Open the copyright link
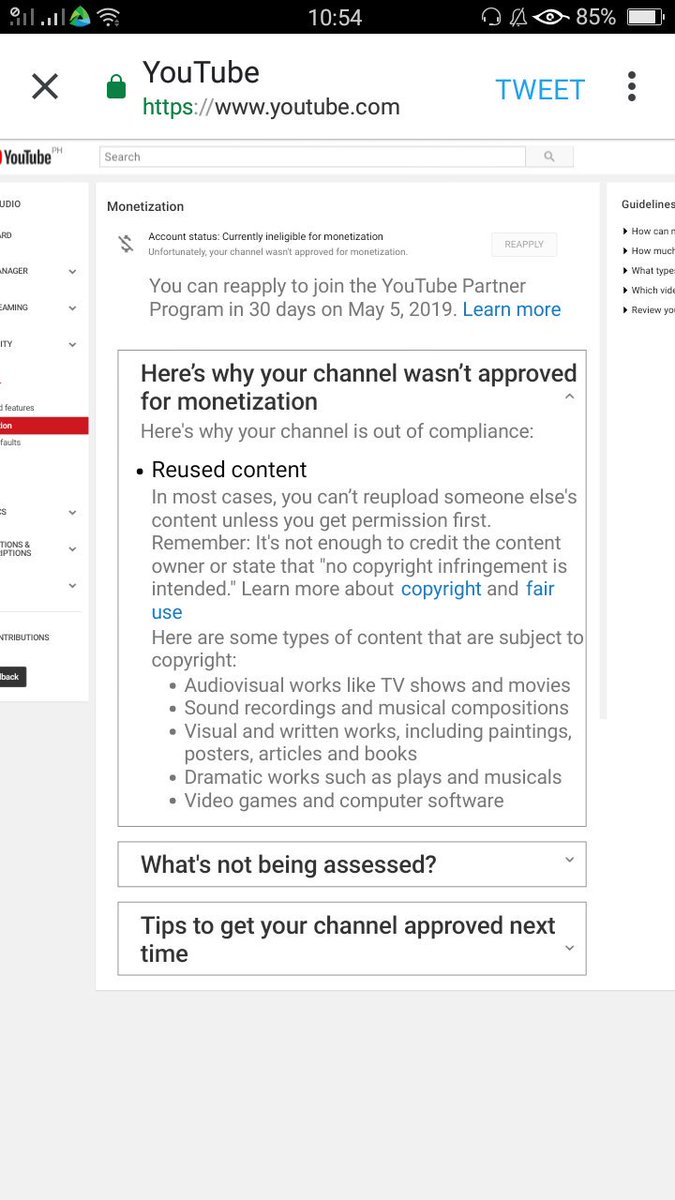The width and height of the screenshot is (675, 1200). pos(441,589)
